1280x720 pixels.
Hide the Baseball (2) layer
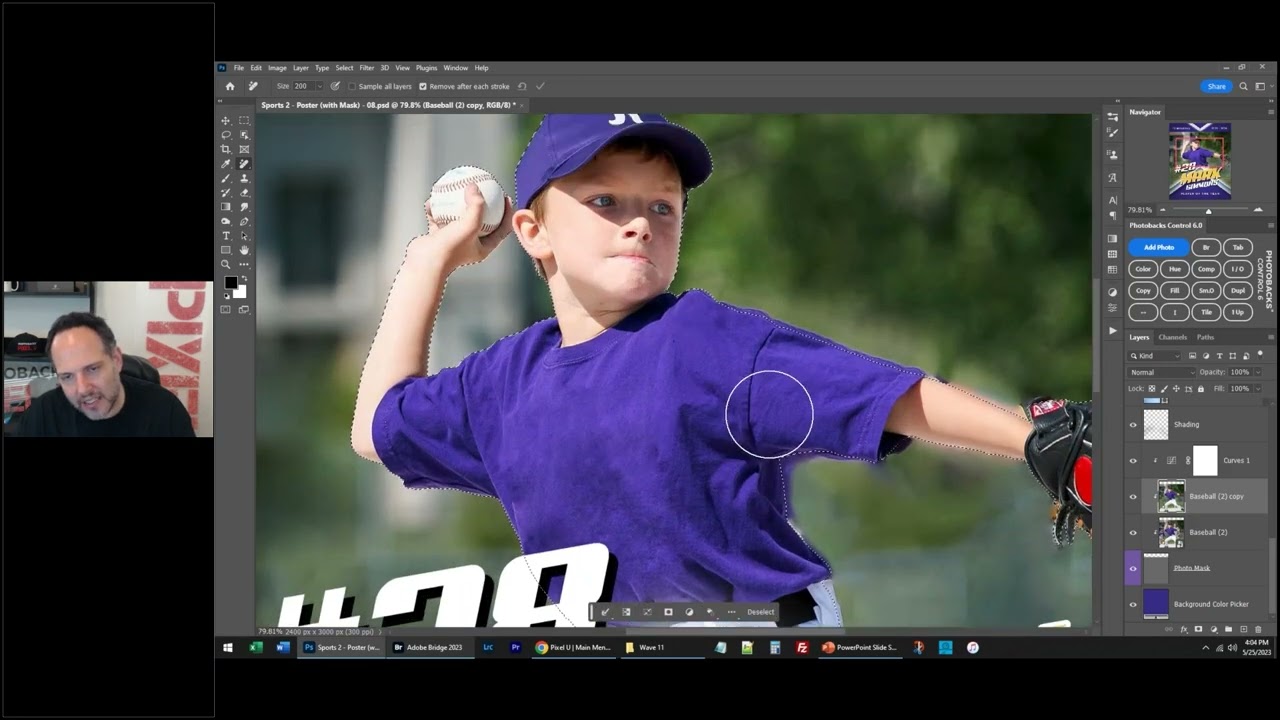click(1133, 532)
